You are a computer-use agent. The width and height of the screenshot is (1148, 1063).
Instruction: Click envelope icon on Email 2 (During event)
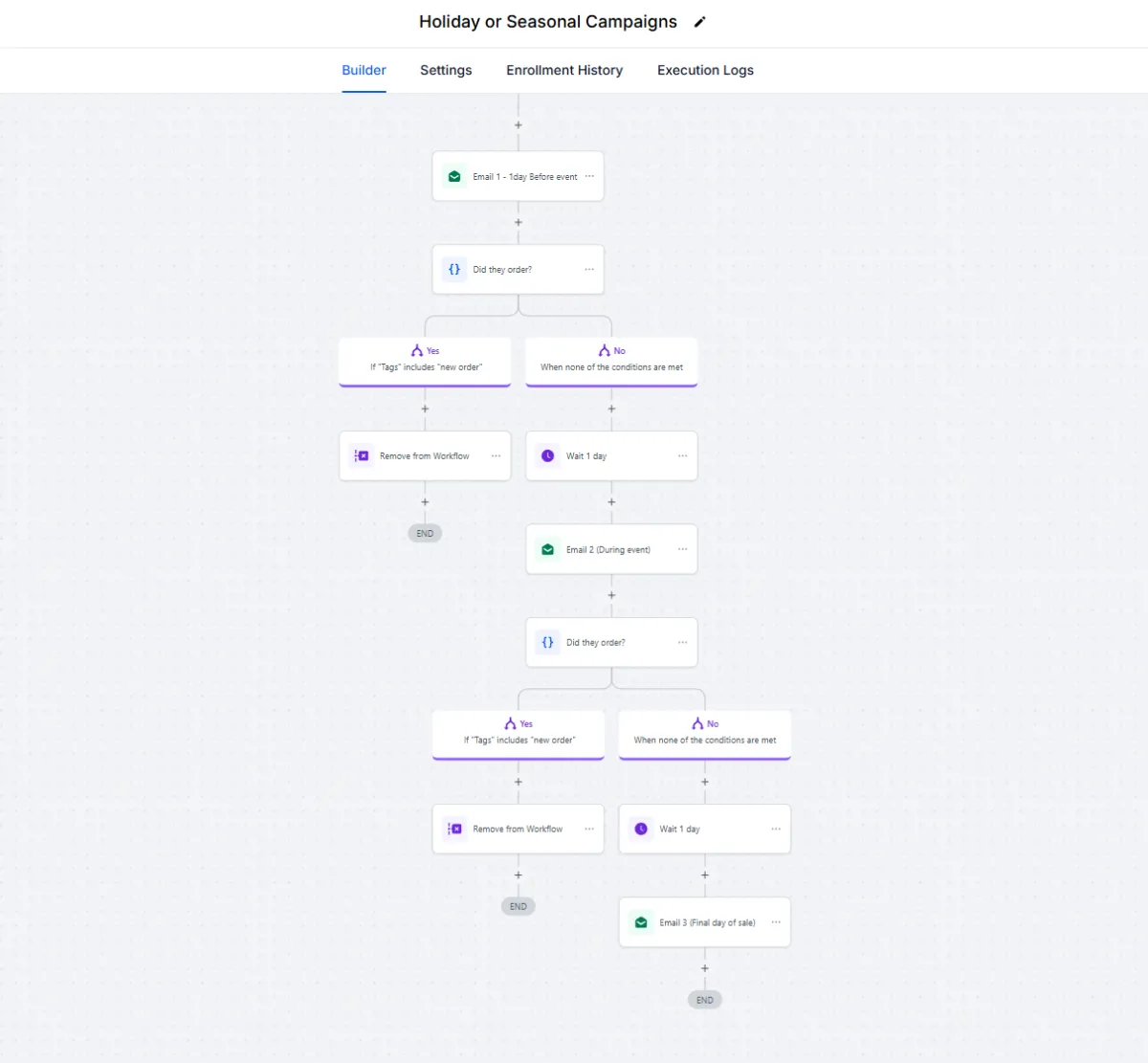pos(548,549)
